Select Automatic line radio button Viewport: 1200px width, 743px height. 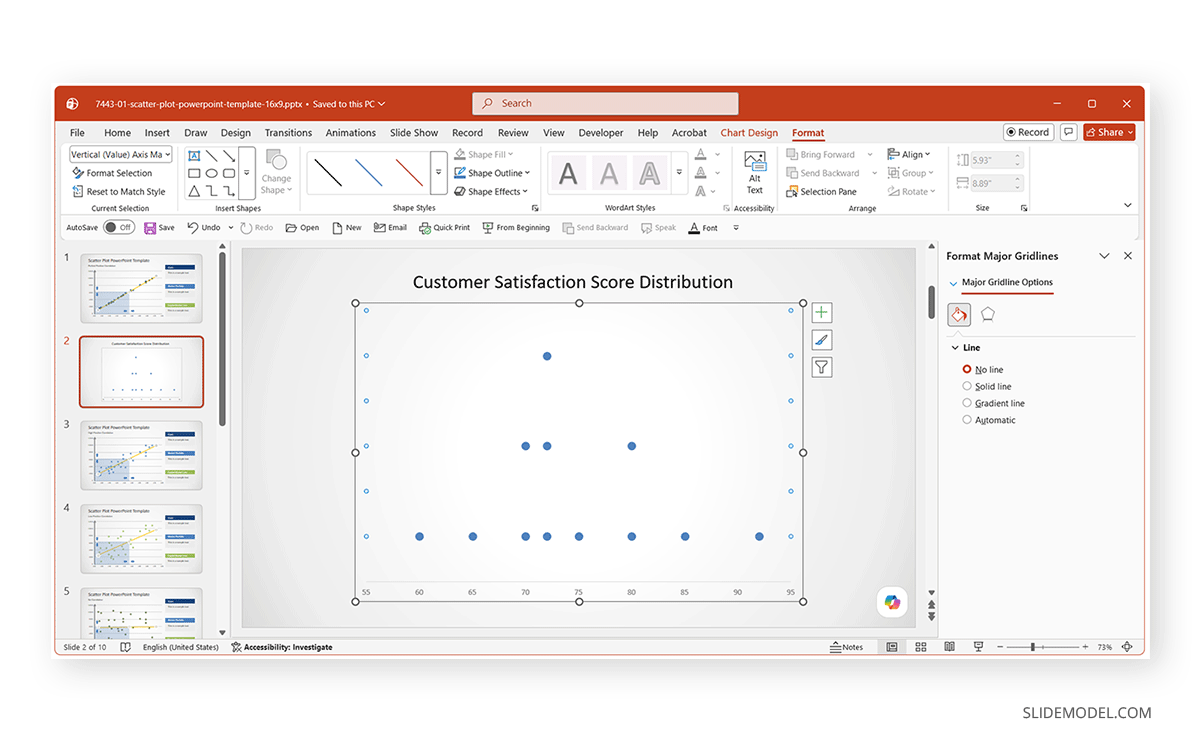coord(967,420)
